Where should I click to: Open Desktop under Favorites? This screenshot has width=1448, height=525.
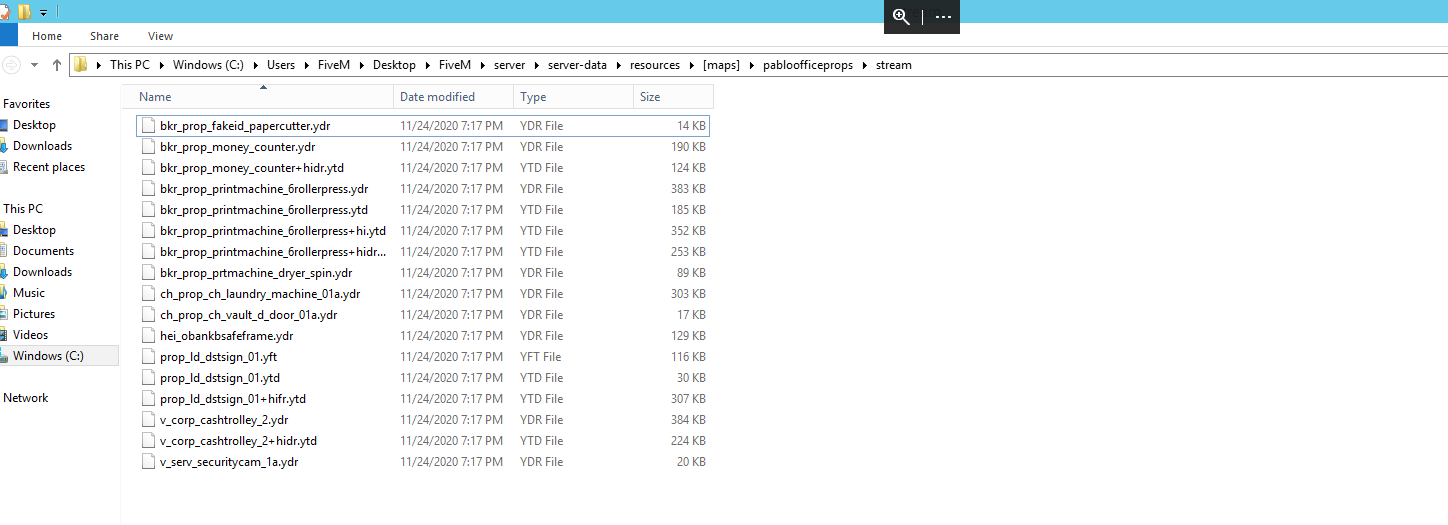(x=34, y=125)
